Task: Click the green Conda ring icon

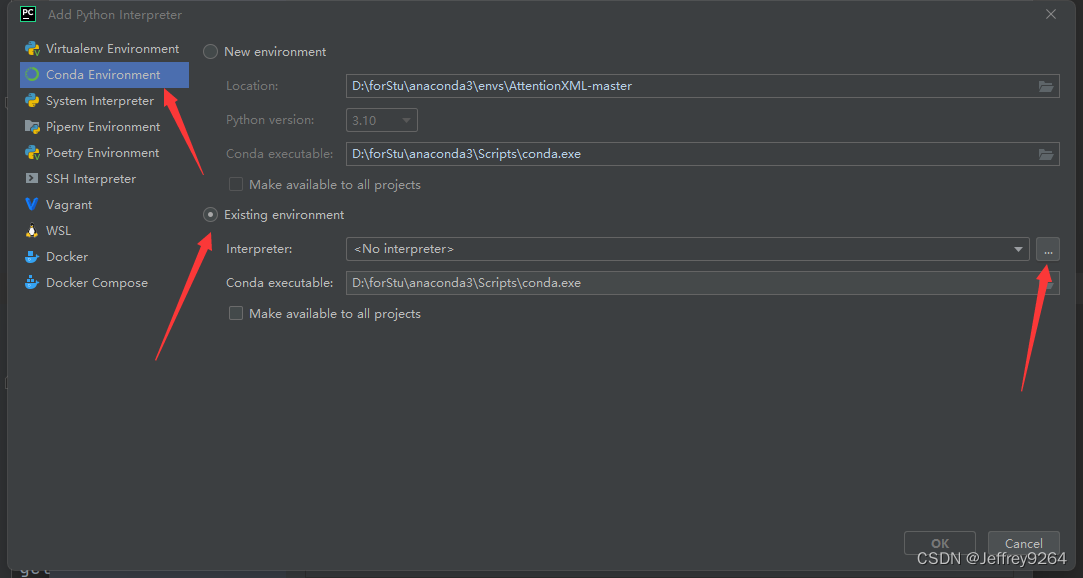Action: tap(32, 75)
